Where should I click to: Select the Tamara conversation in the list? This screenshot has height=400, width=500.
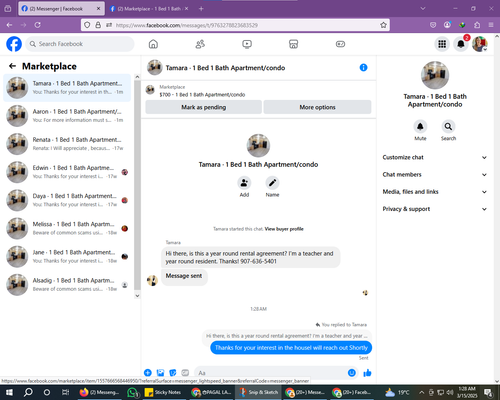point(67,88)
